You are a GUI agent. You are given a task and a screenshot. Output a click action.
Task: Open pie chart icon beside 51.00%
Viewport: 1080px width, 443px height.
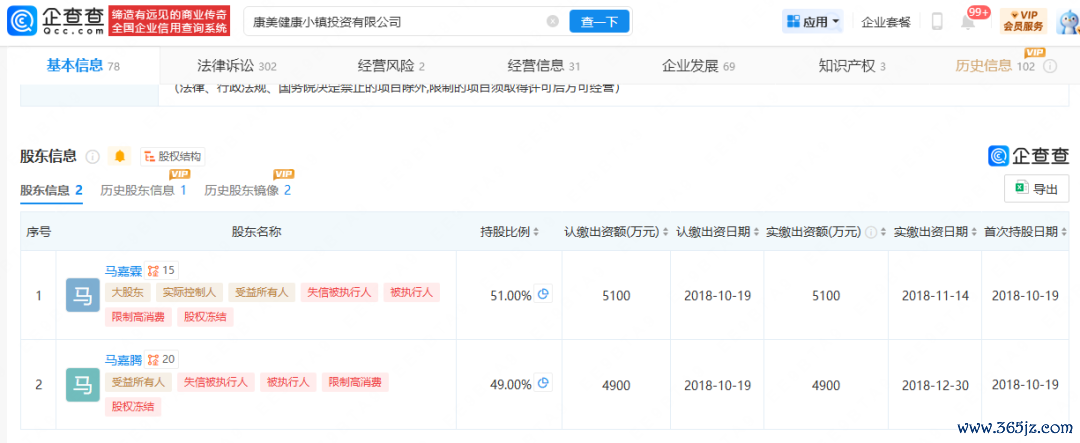click(543, 293)
